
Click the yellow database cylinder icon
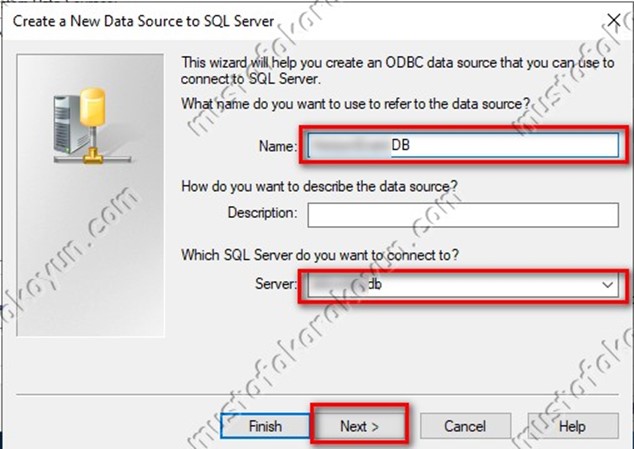coord(93,107)
